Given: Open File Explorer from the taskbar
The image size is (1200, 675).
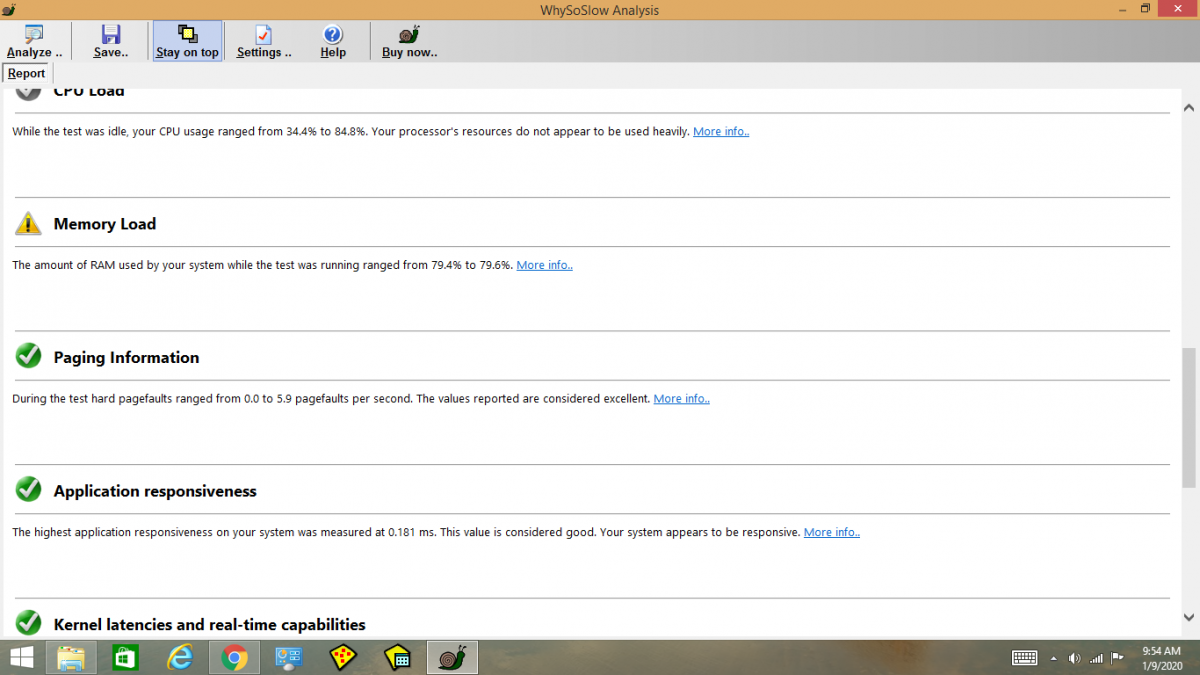Looking at the screenshot, I should (71, 657).
